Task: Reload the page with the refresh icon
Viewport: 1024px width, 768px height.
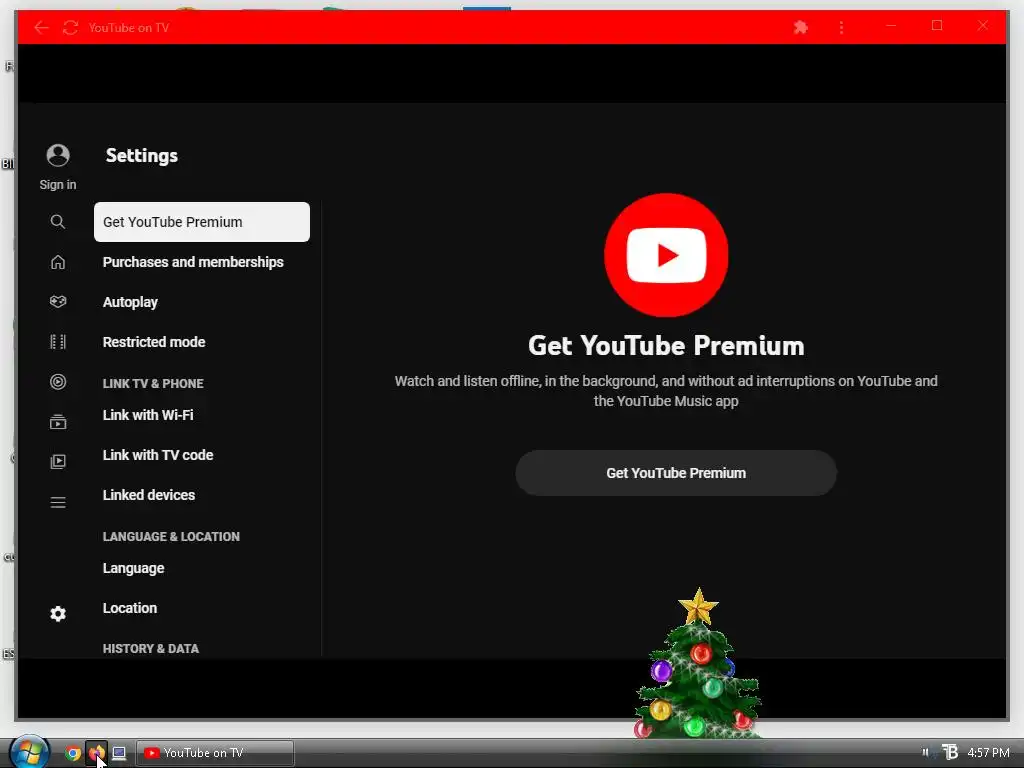Action: click(70, 27)
